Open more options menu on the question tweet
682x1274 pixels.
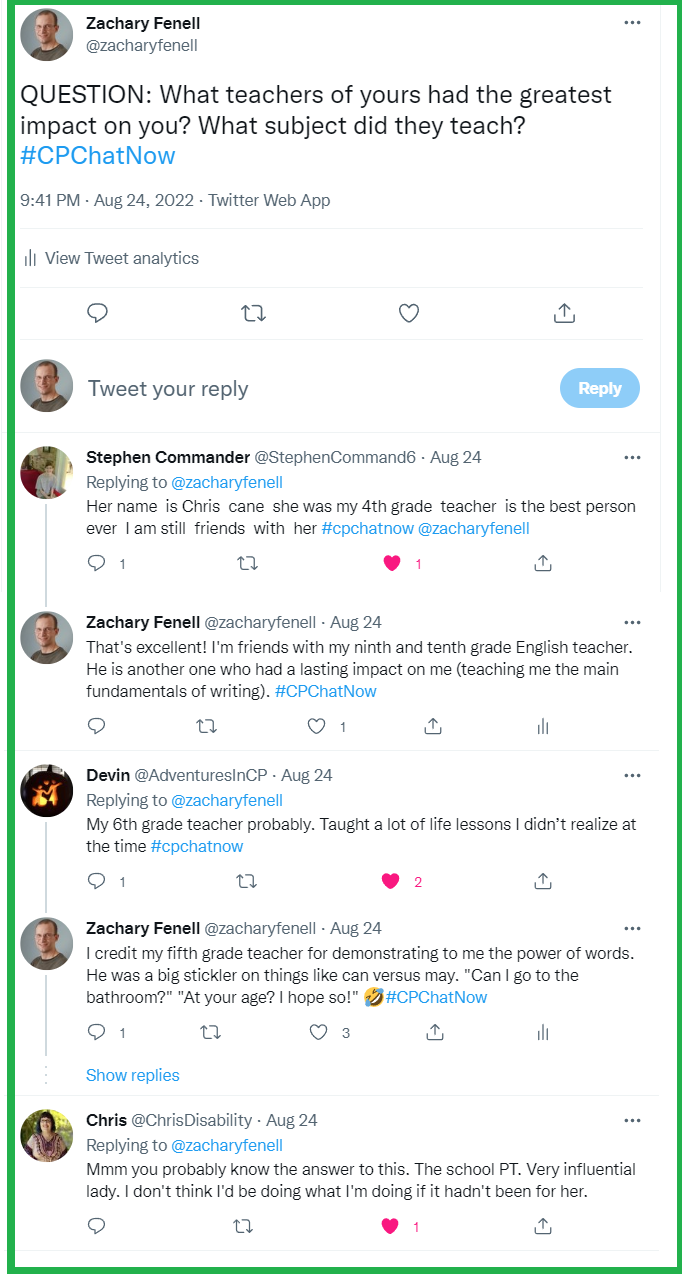coord(633,20)
